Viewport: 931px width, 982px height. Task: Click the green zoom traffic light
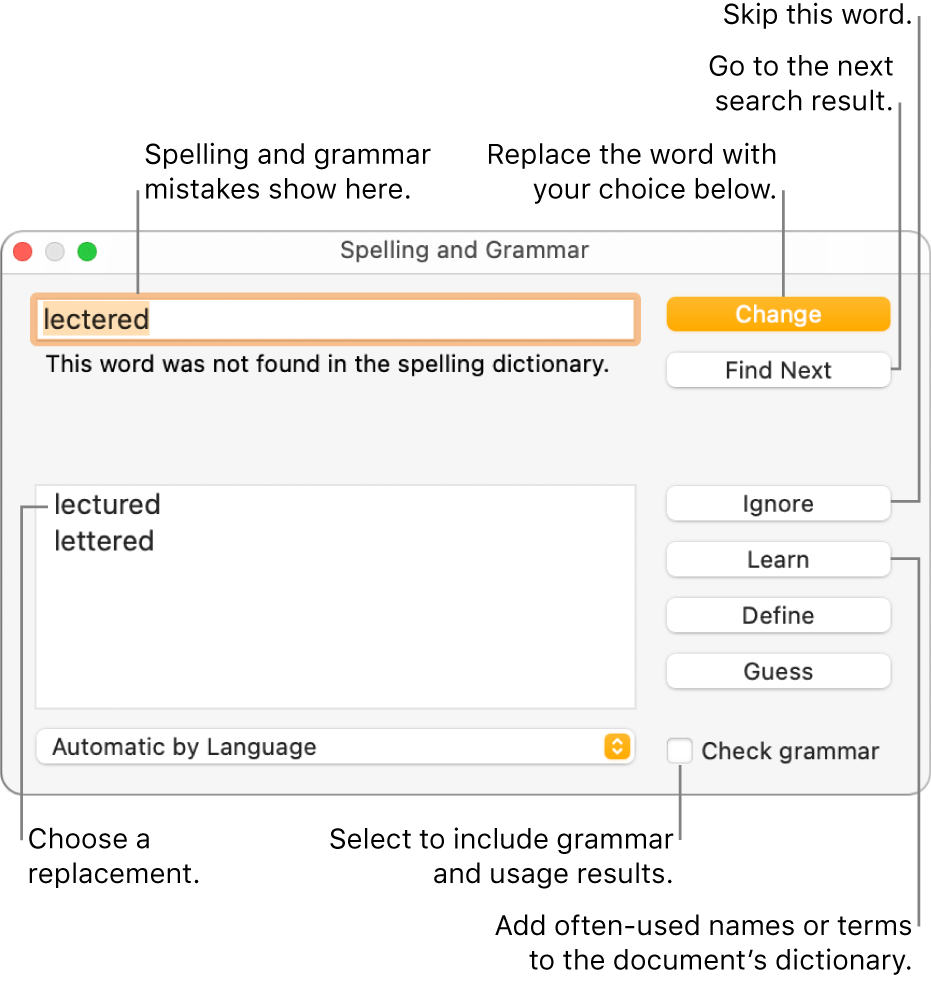pos(87,252)
